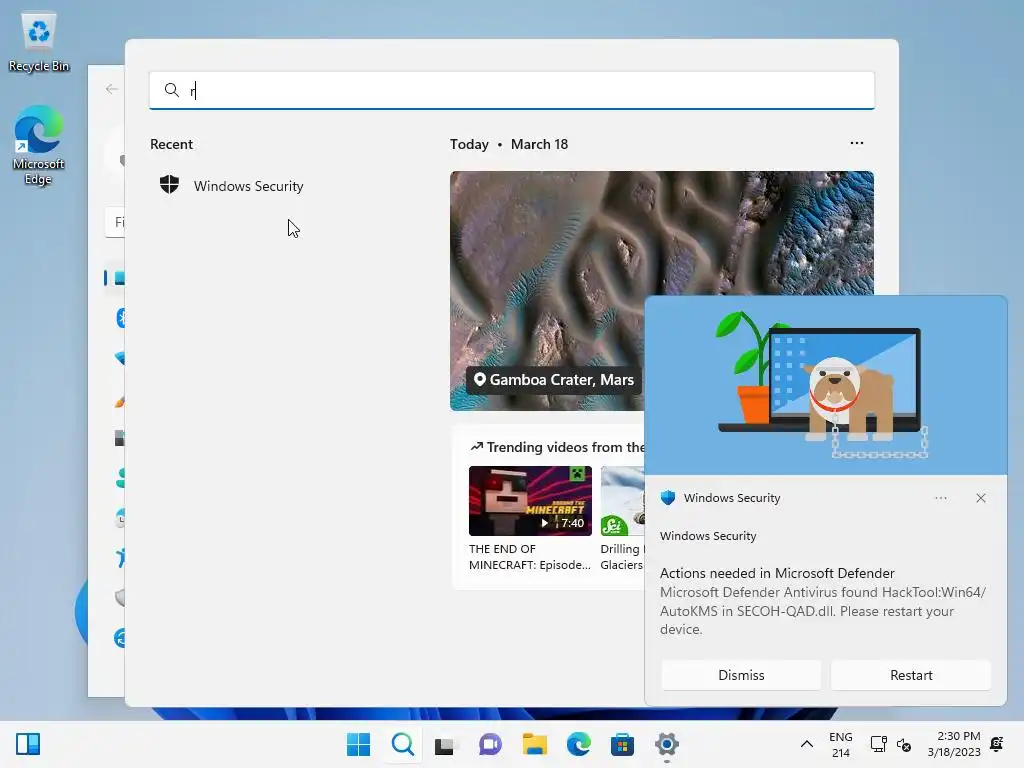Dismiss the Windows Security notification
Viewport: 1024px width, 768px height.
[x=741, y=675]
